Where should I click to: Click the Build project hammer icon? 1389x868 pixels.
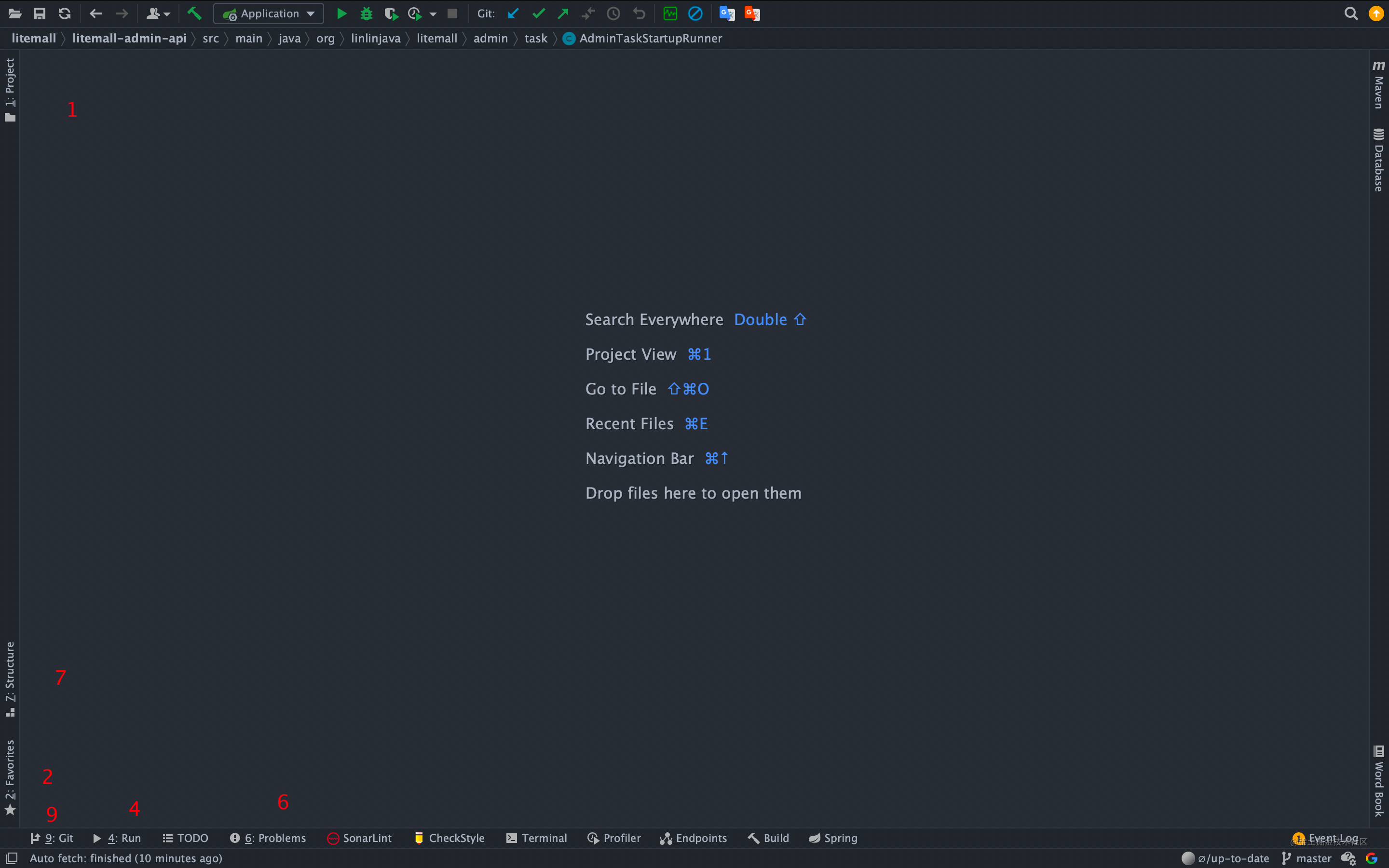(194, 14)
